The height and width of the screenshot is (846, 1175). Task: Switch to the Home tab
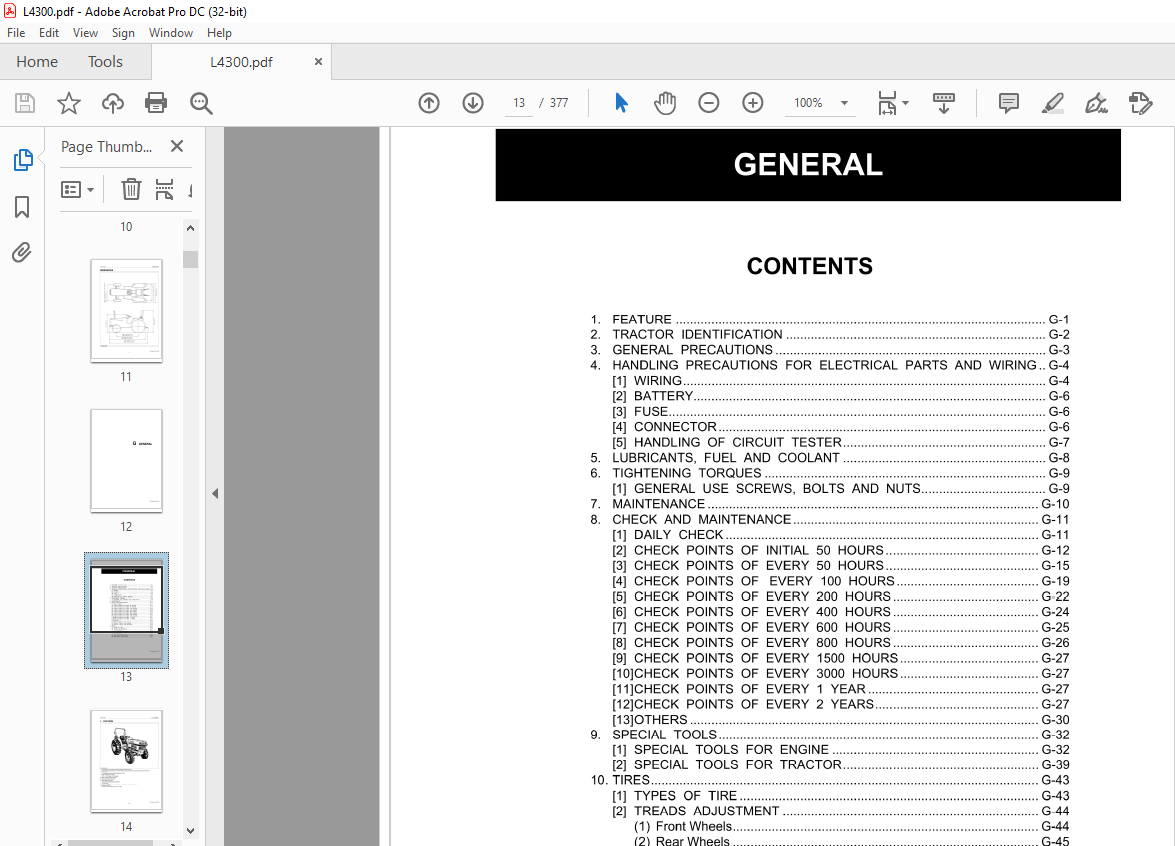(x=37, y=61)
